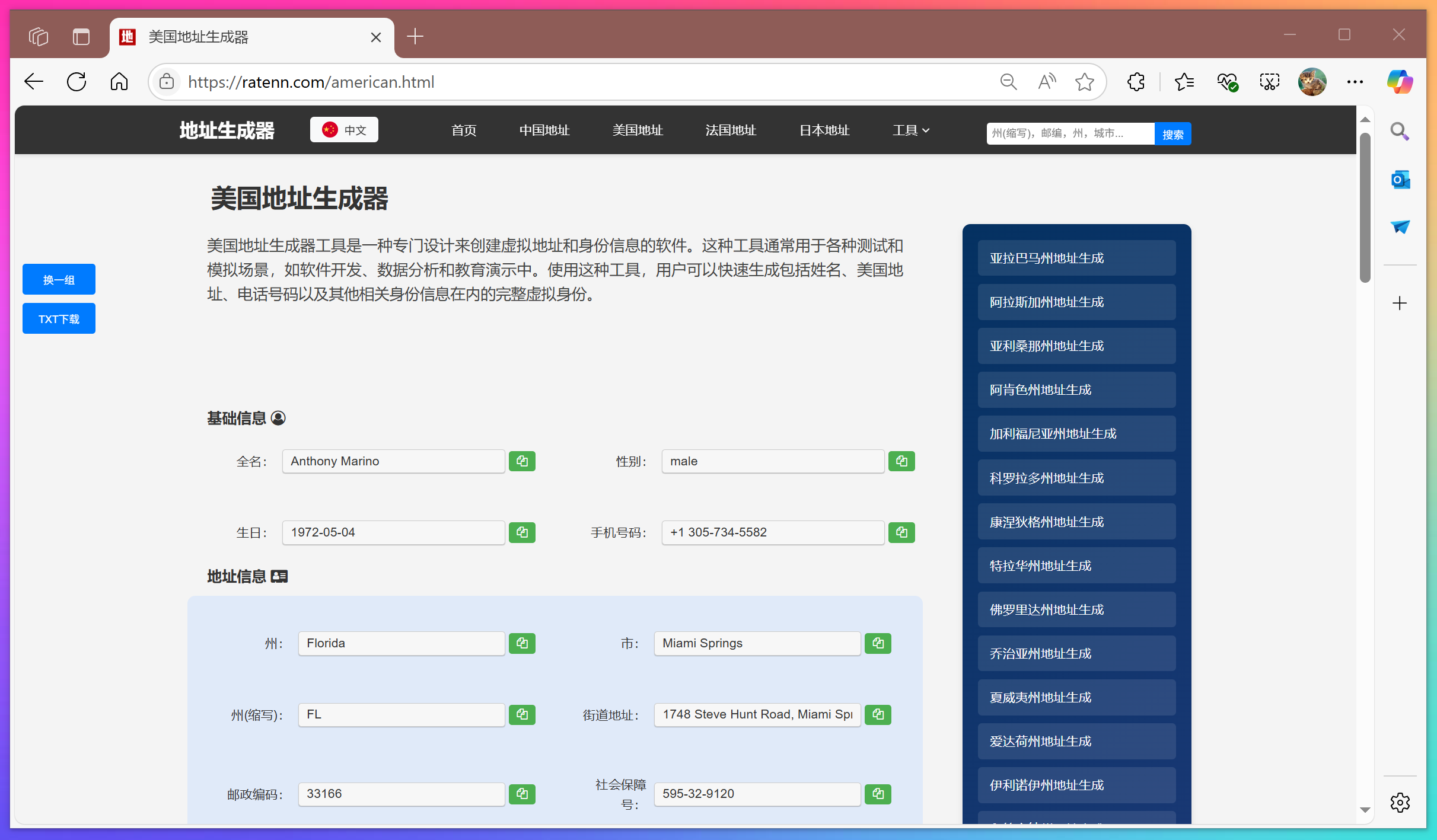This screenshot has height=840, width=1437.
Task: Copy the phone number value
Action: 901,532
